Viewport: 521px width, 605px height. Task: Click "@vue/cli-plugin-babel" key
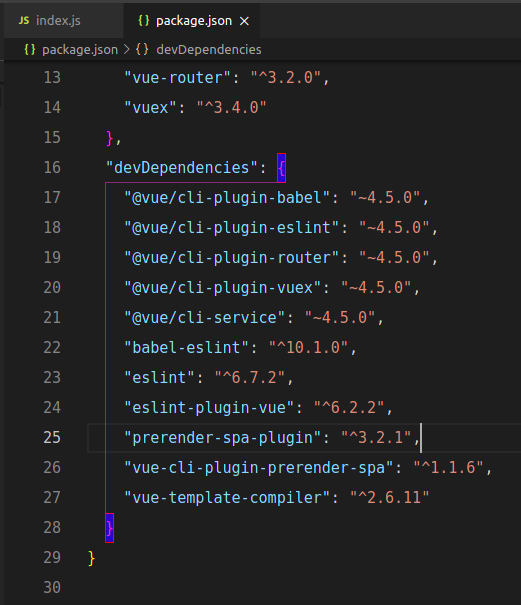click(x=227, y=198)
